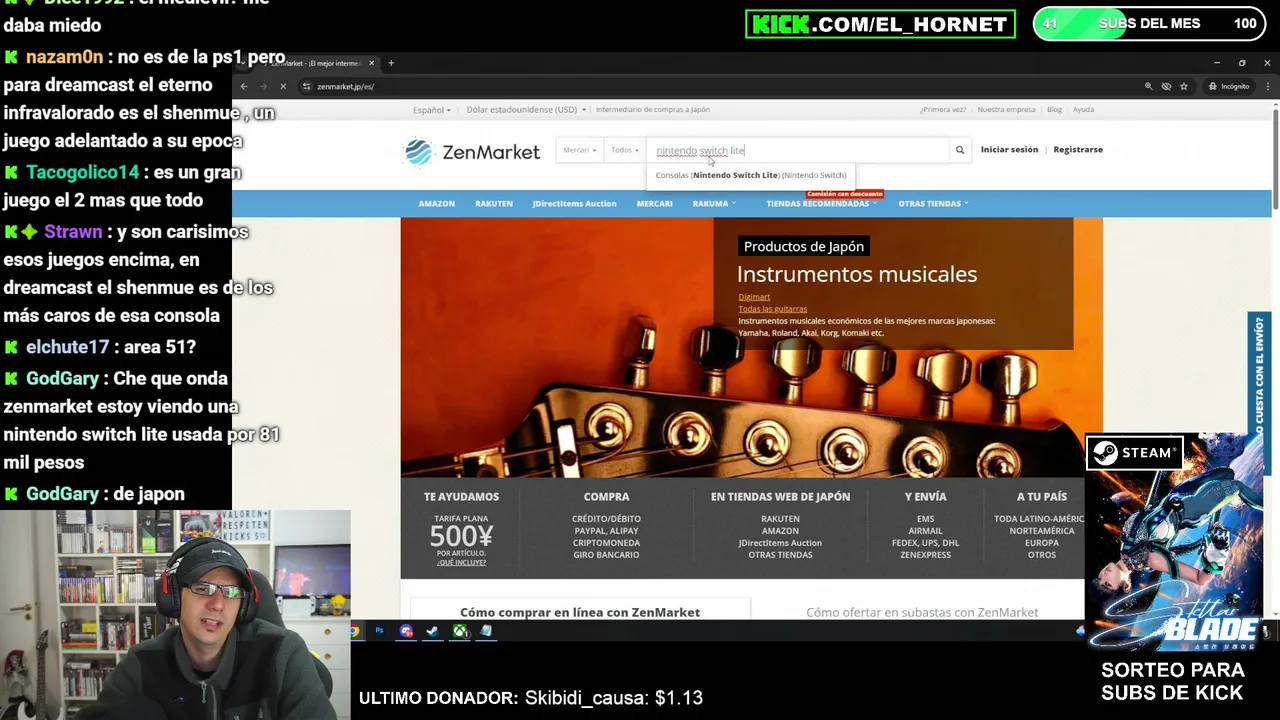The width and height of the screenshot is (1280, 720).
Task: Go back with the browser back arrow
Action: pyautogui.click(x=244, y=86)
